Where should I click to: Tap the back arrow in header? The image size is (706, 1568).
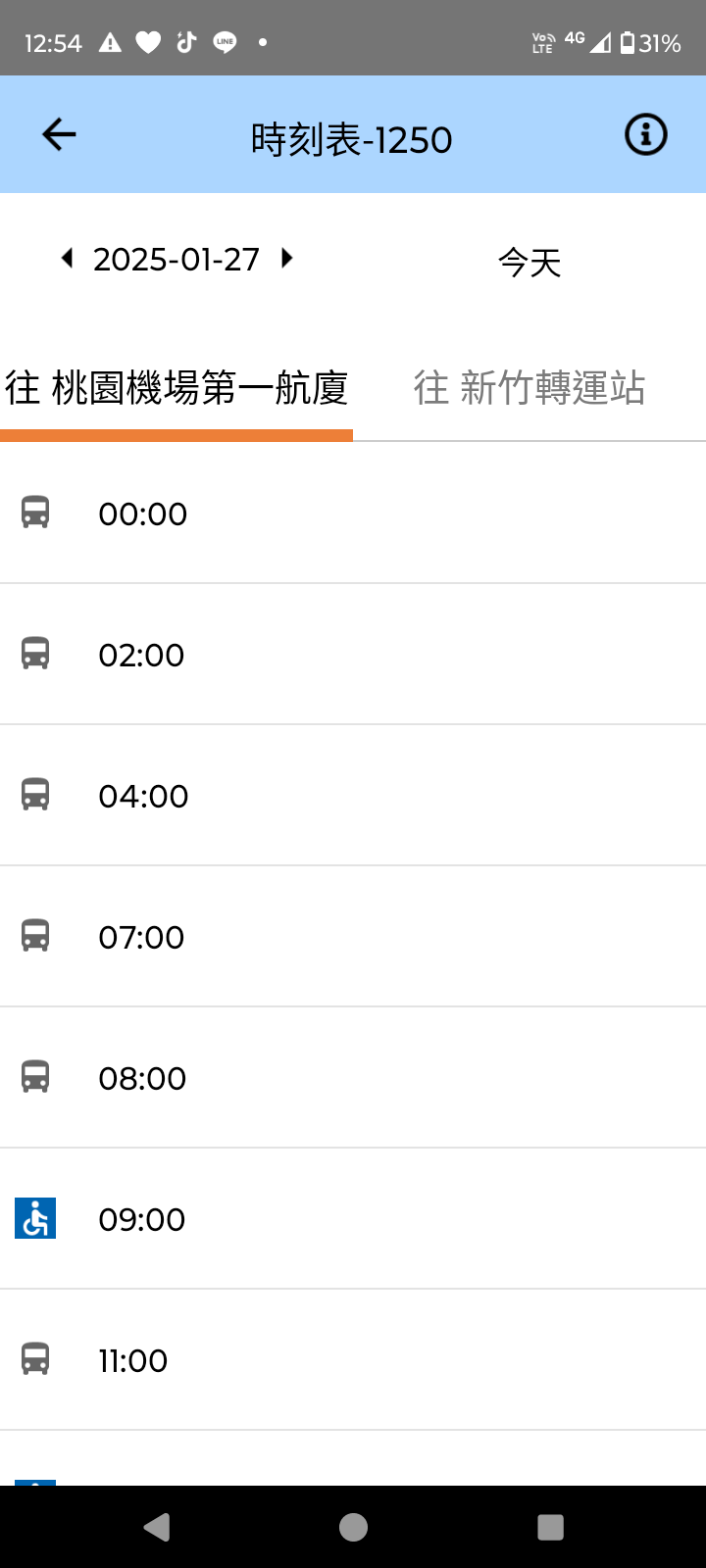[59, 134]
